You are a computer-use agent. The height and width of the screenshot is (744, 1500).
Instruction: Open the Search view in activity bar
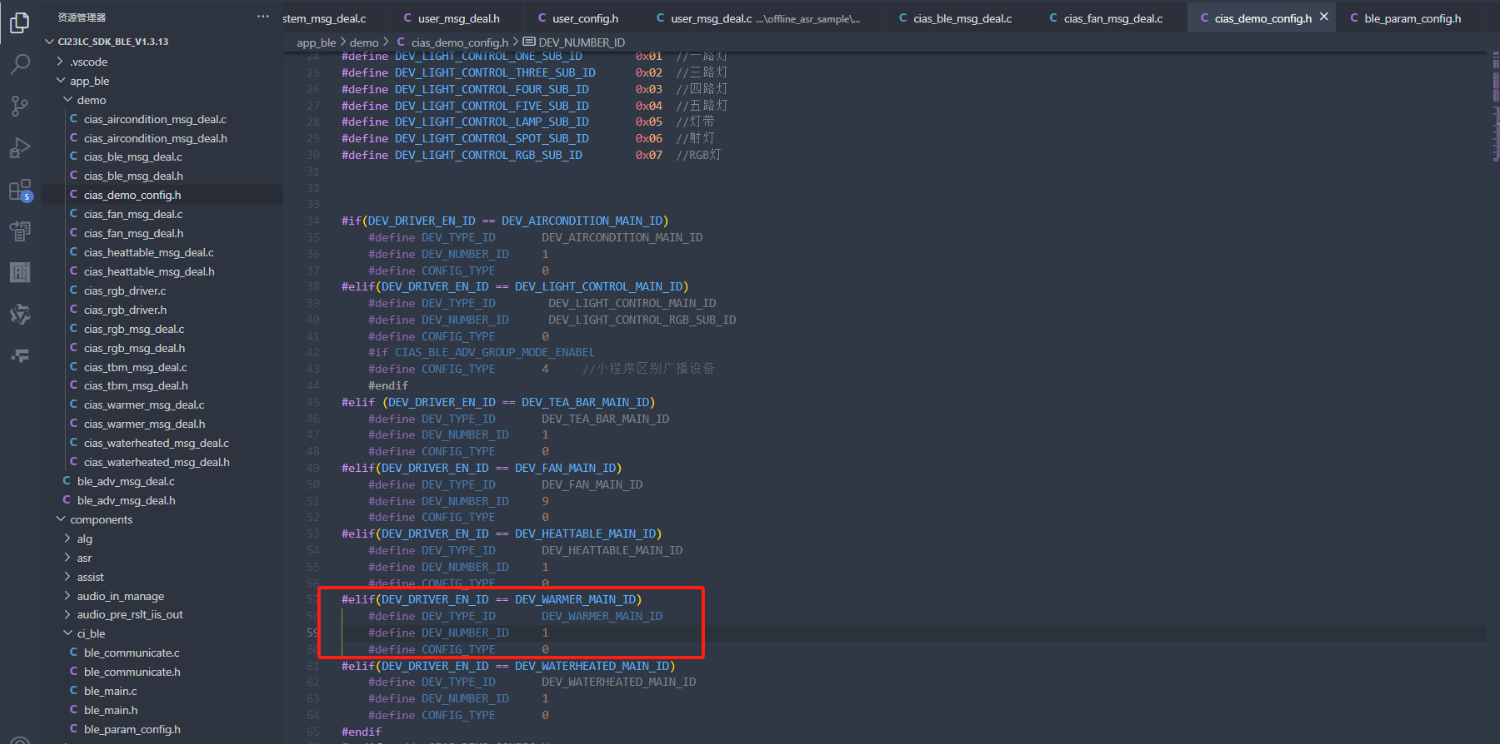coord(20,65)
